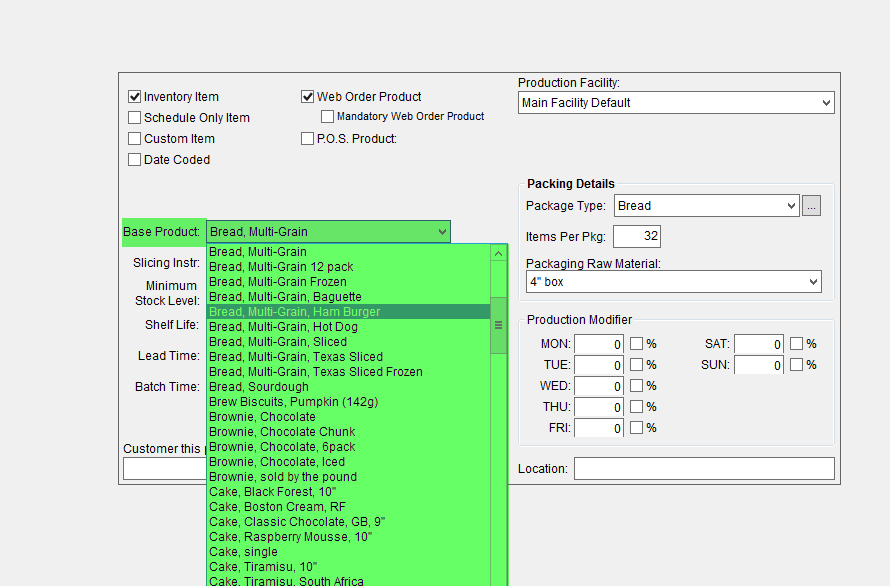Viewport: 890px width, 586px height.
Task: Pick Bread, Multi-Grain, Baguette
Action: pos(349,296)
